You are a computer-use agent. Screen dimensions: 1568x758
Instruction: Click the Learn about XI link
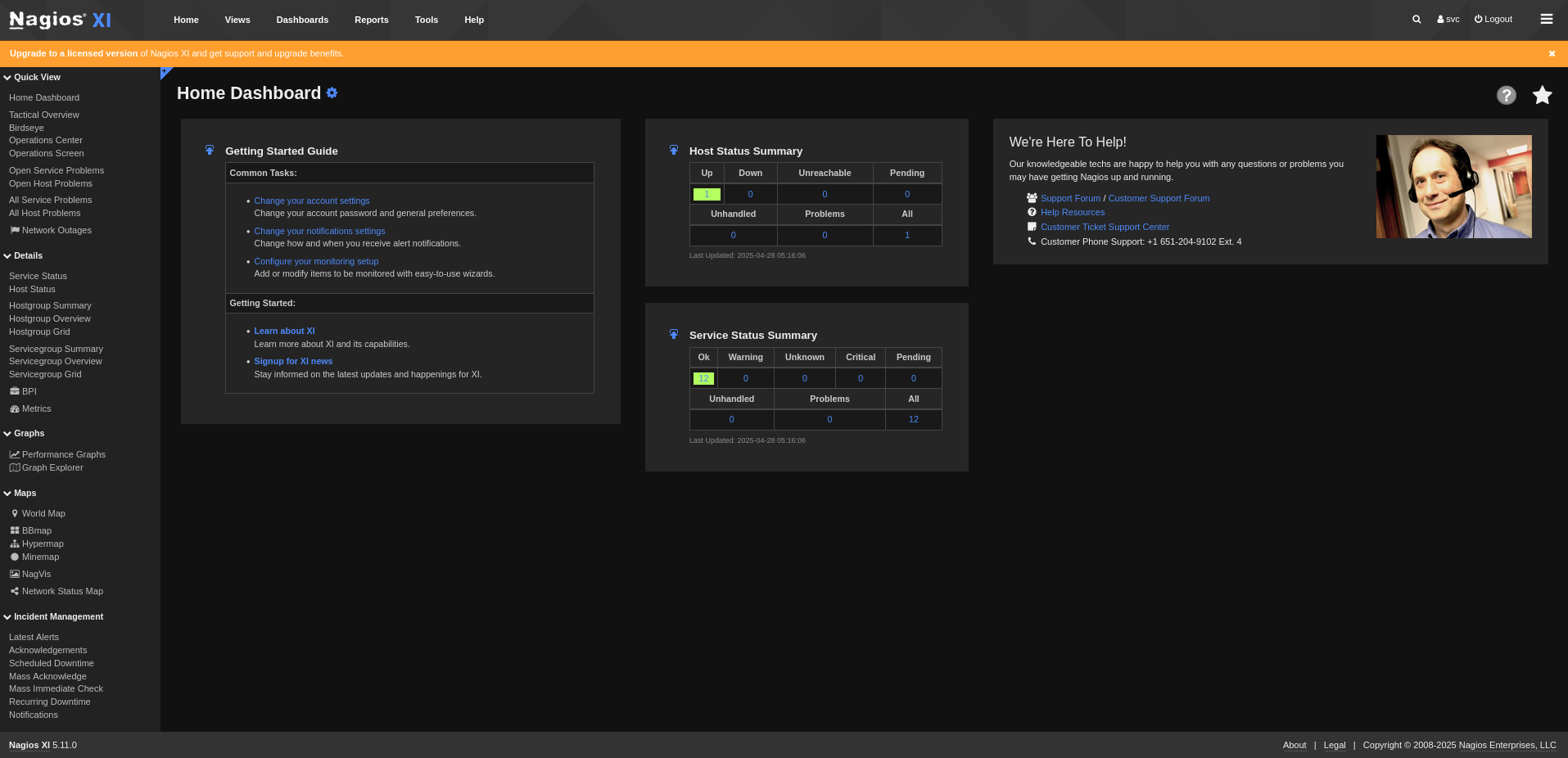point(284,331)
